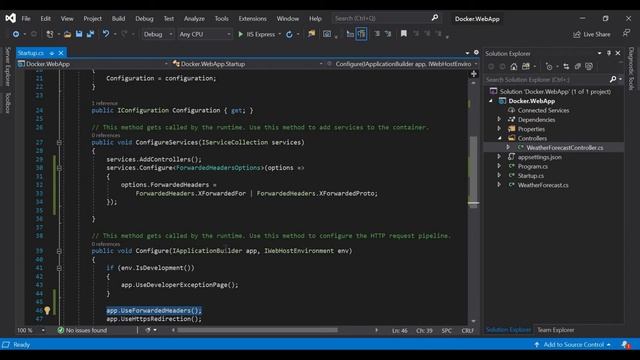Click Solution Explorer search magnifier icon
This screenshot has height=360, width=640.
click(613, 80)
